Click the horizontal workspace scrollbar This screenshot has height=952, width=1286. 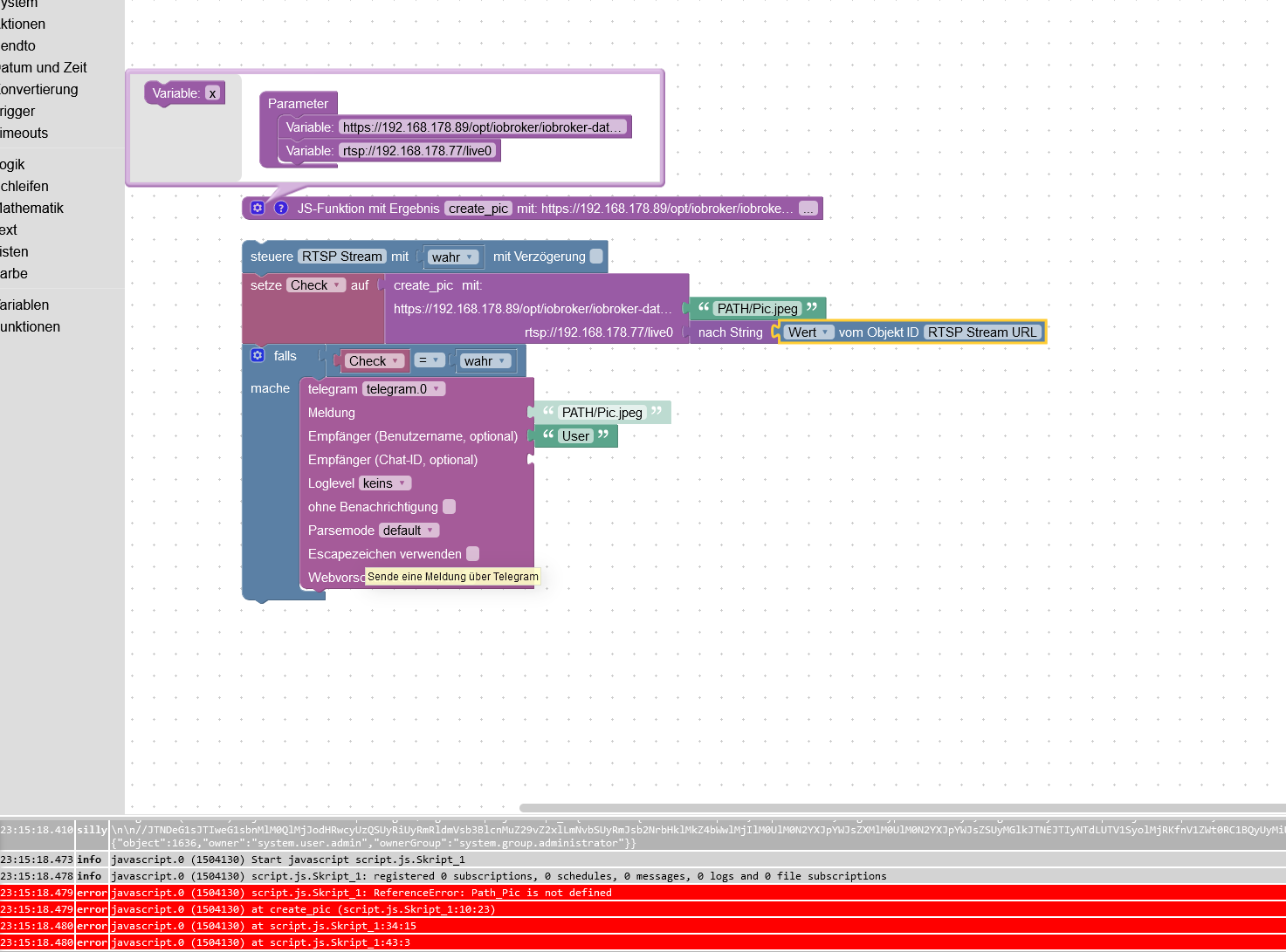(x=903, y=808)
